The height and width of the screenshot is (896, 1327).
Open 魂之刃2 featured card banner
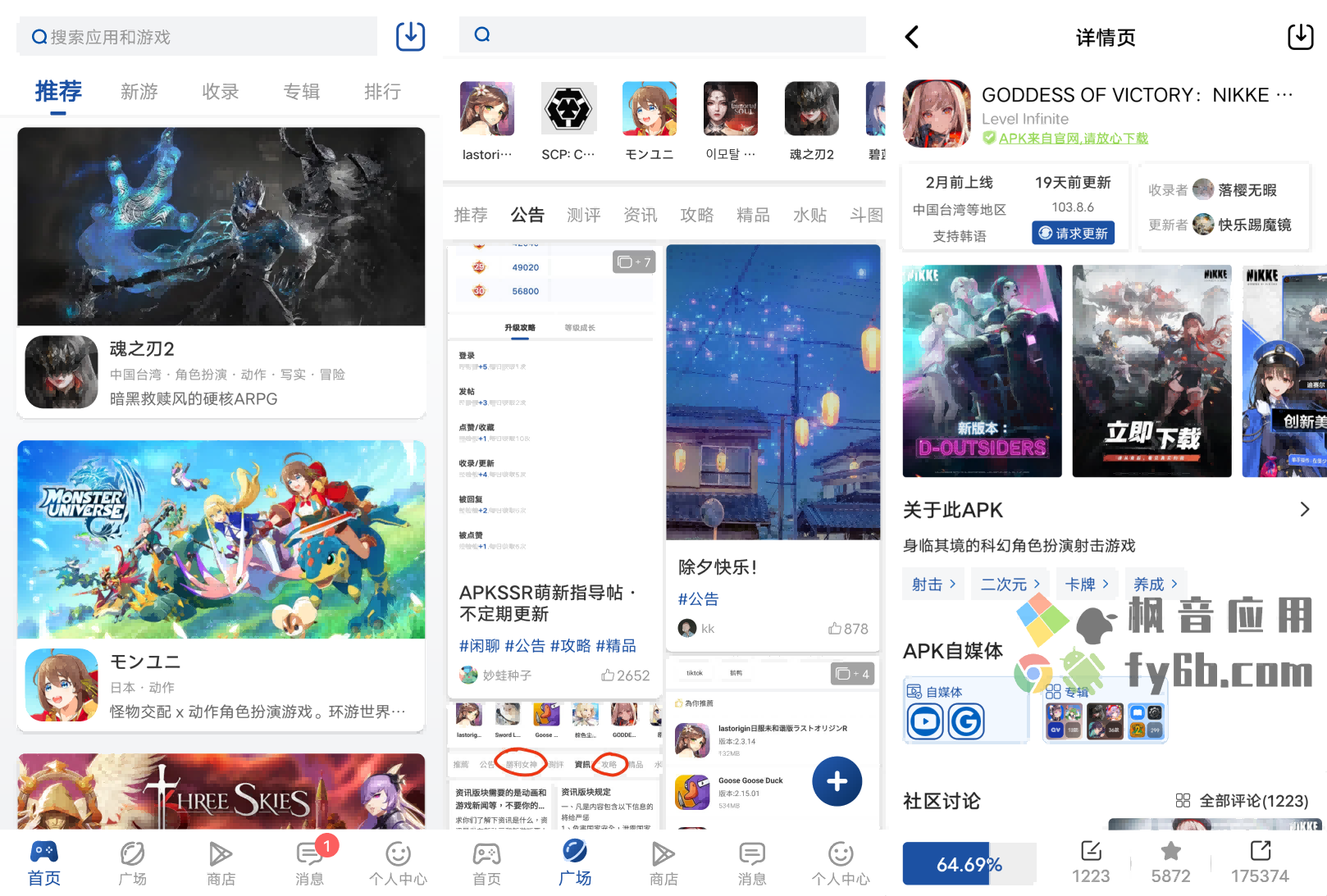pos(221,226)
